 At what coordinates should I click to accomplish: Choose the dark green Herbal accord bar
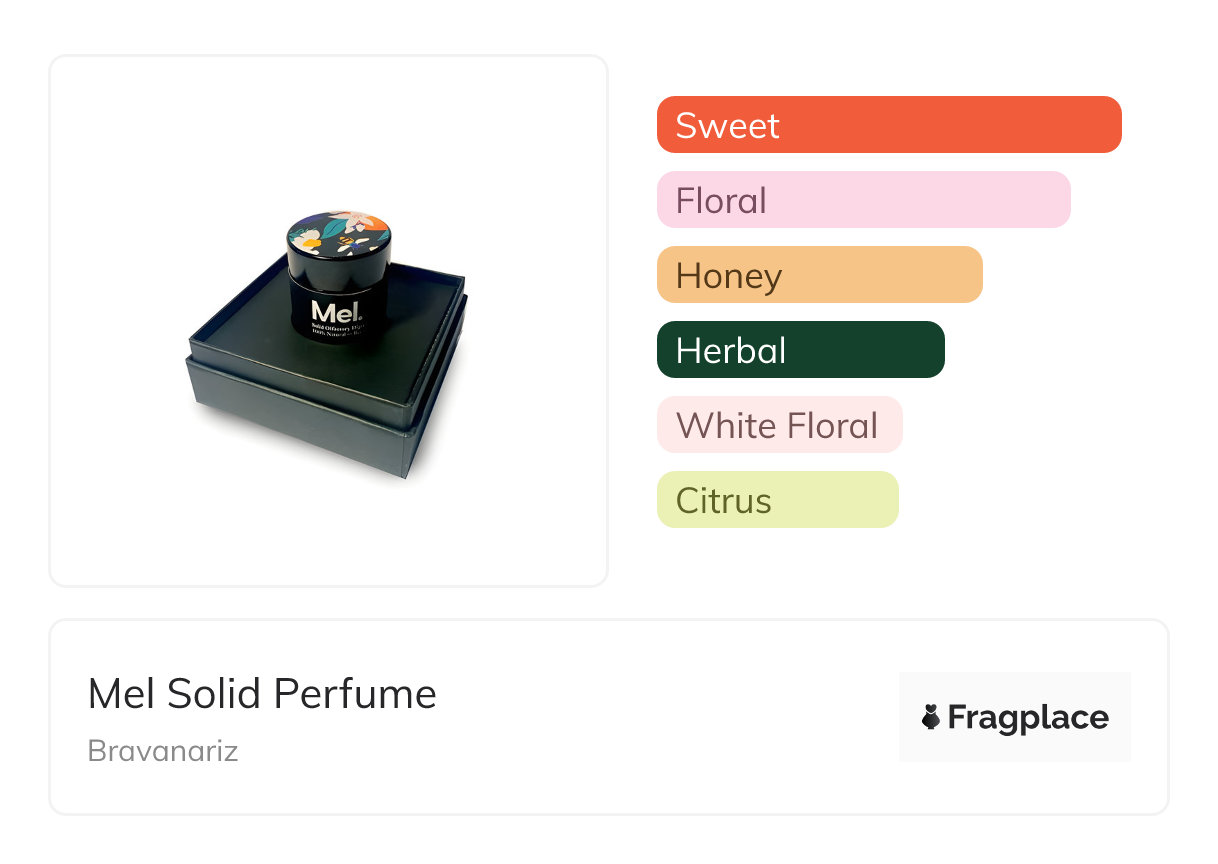click(800, 350)
